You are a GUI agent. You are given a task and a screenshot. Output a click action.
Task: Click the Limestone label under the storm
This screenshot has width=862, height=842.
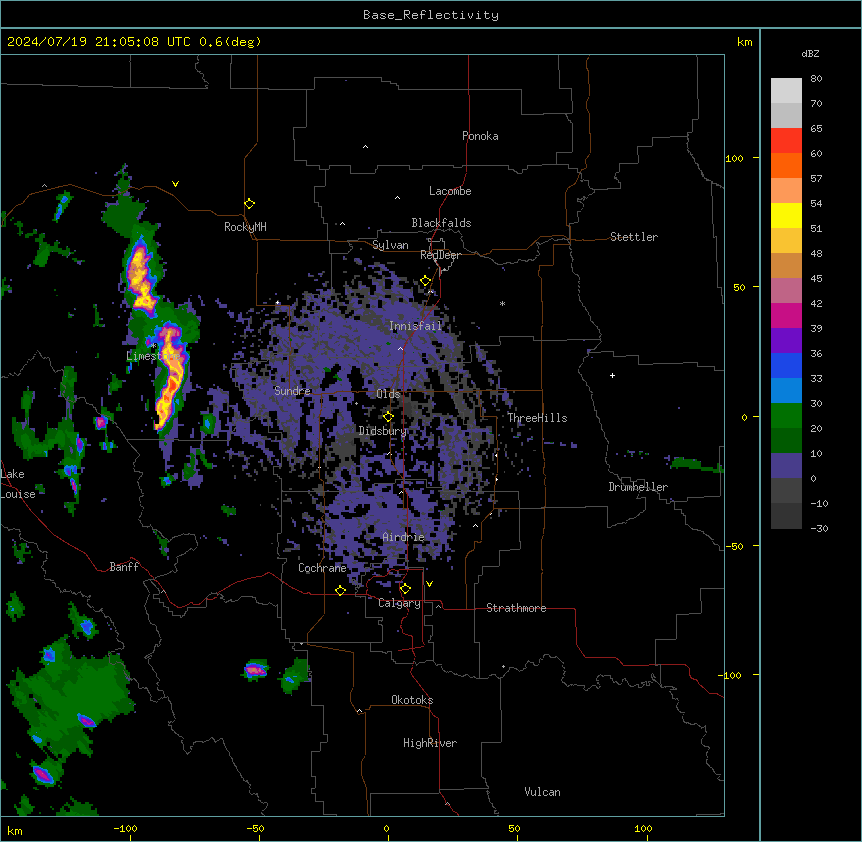[153, 356]
